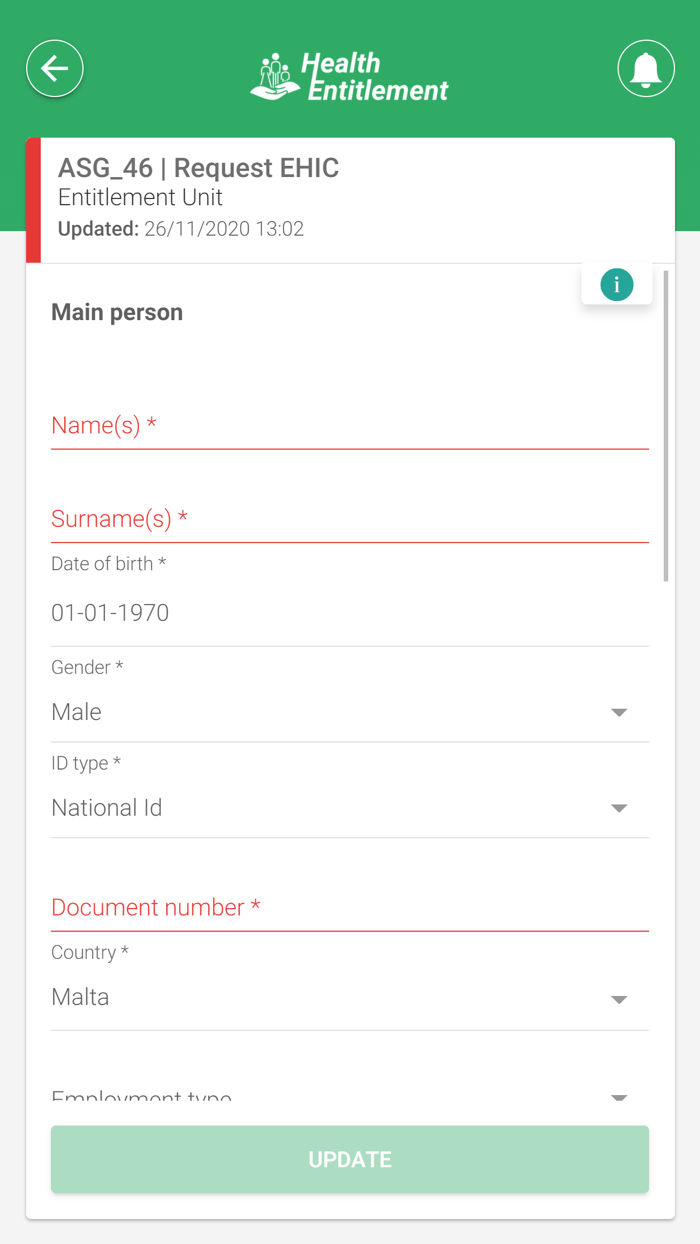Click the ID type dropdown arrow
The width and height of the screenshot is (700, 1244).
click(x=619, y=808)
